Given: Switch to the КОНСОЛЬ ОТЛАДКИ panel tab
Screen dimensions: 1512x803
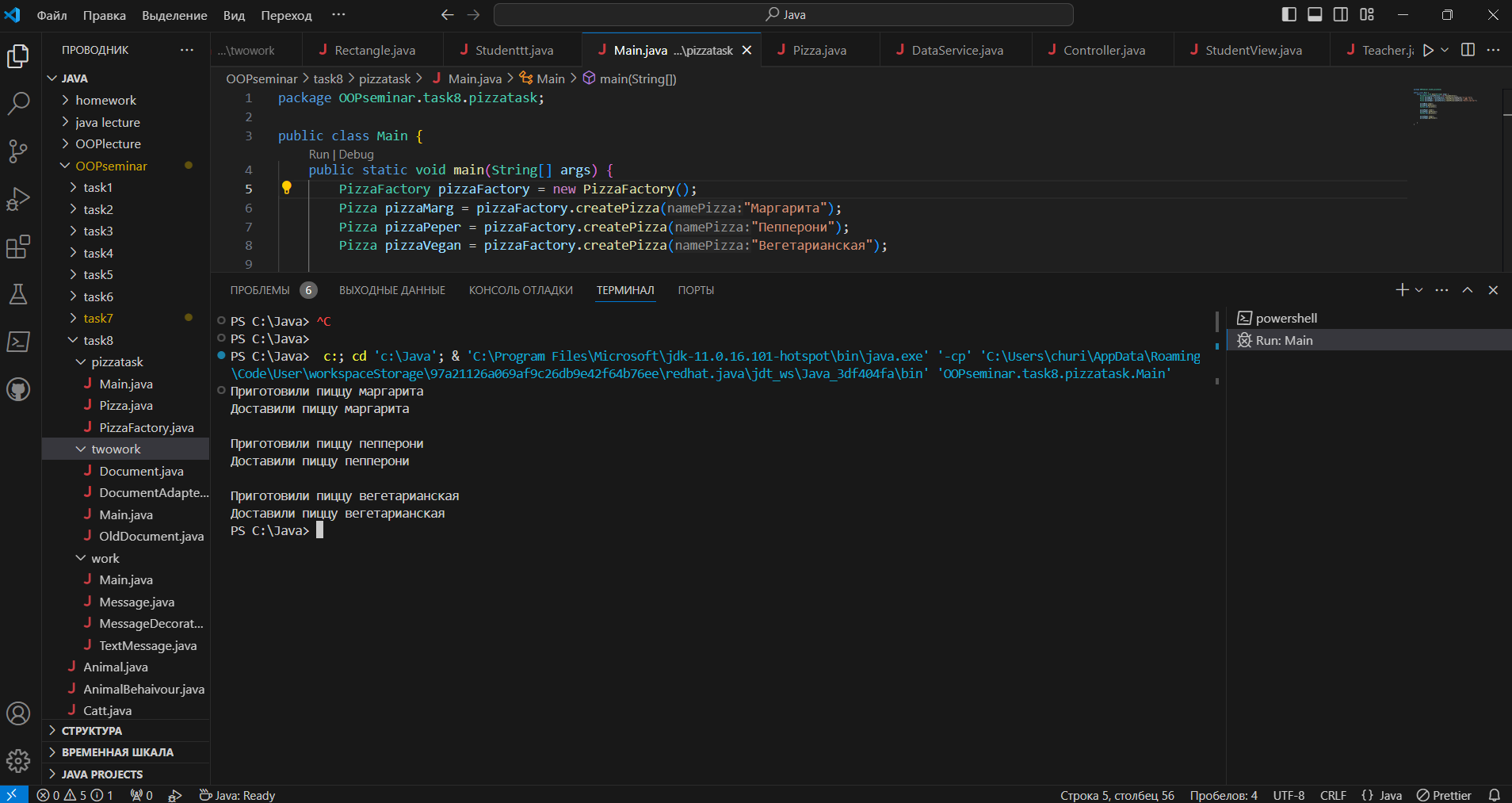Looking at the screenshot, I should tap(521, 290).
